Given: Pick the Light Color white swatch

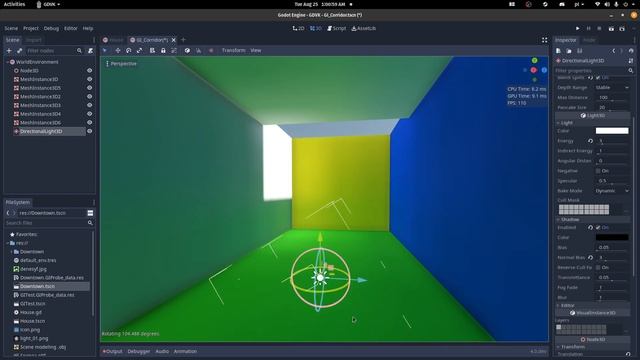Looking at the screenshot, I should pyautogui.click(x=612, y=131).
